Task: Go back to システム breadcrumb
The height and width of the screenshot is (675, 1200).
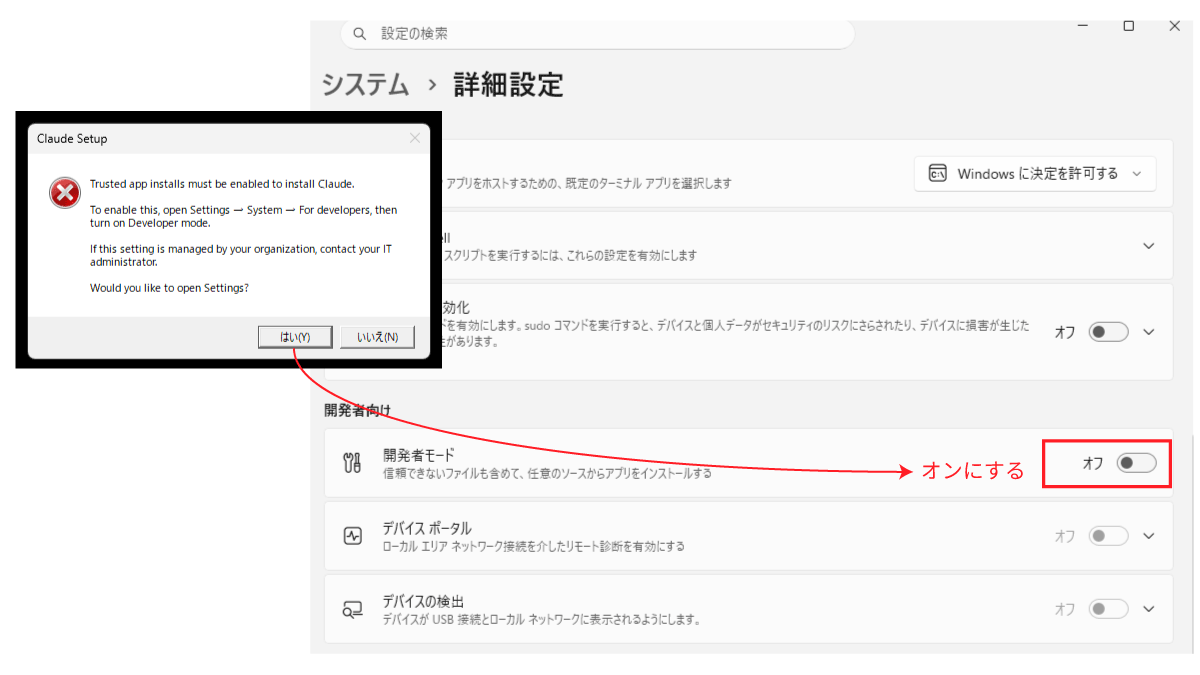Action: (x=365, y=84)
